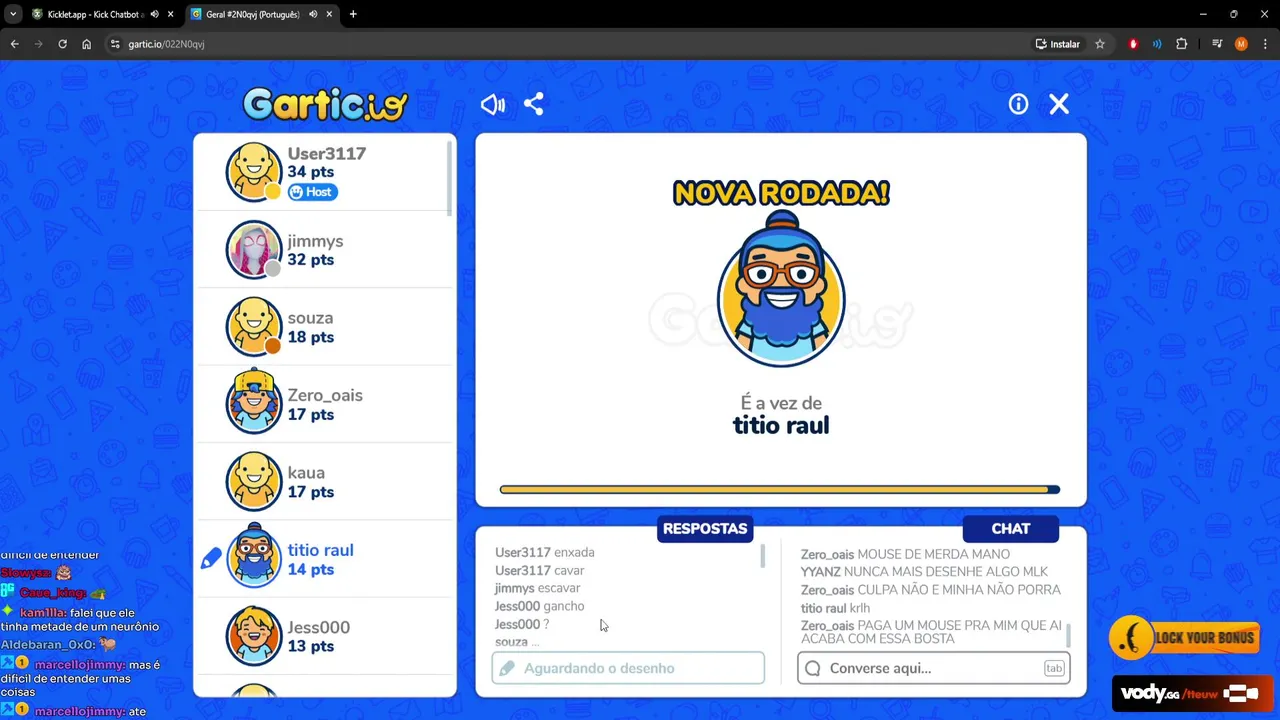Mute audio on the Geral #2N0qvj tab
The width and height of the screenshot is (1280, 720).
[x=313, y=14]
